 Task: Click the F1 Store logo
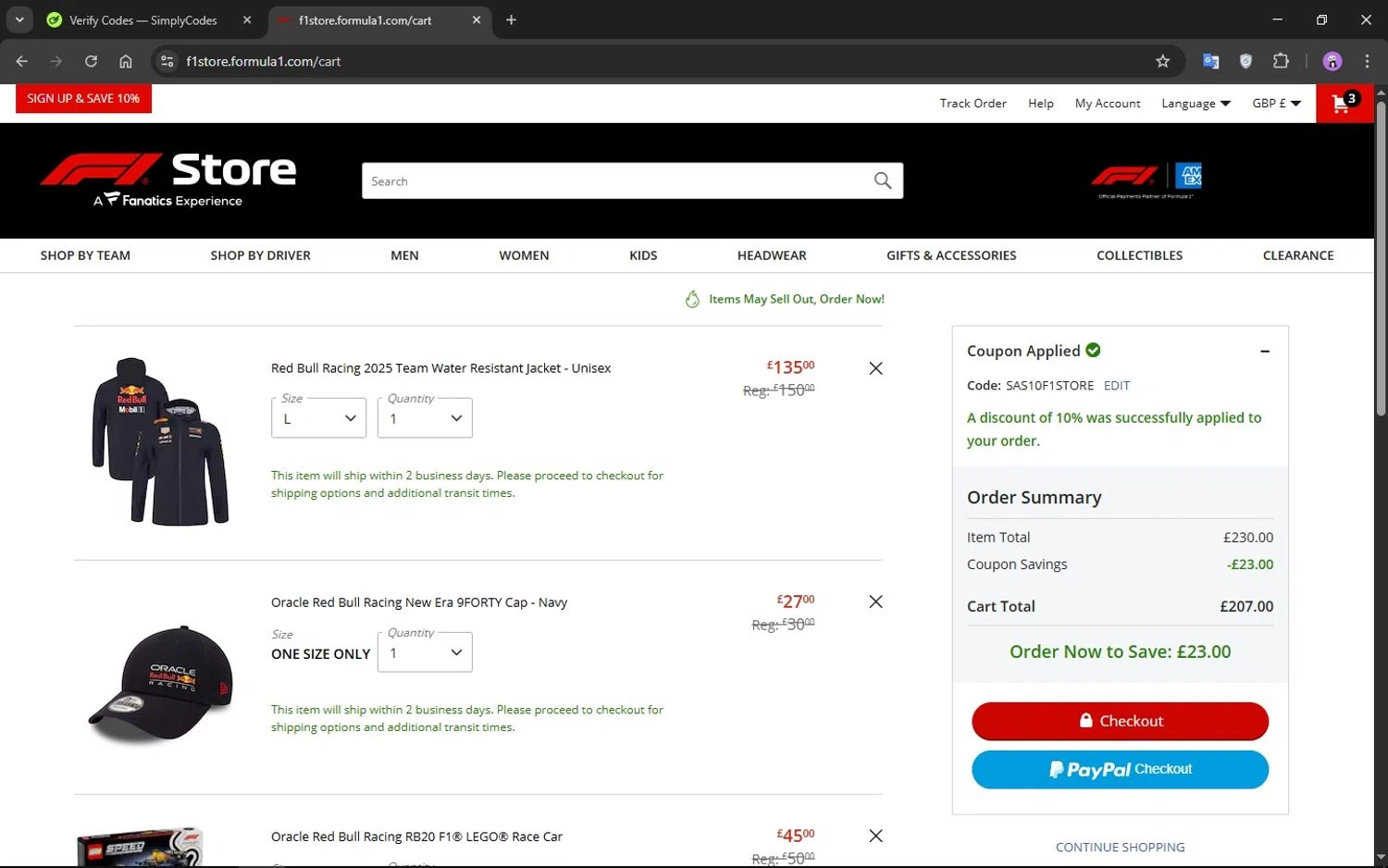pos(168,180)
